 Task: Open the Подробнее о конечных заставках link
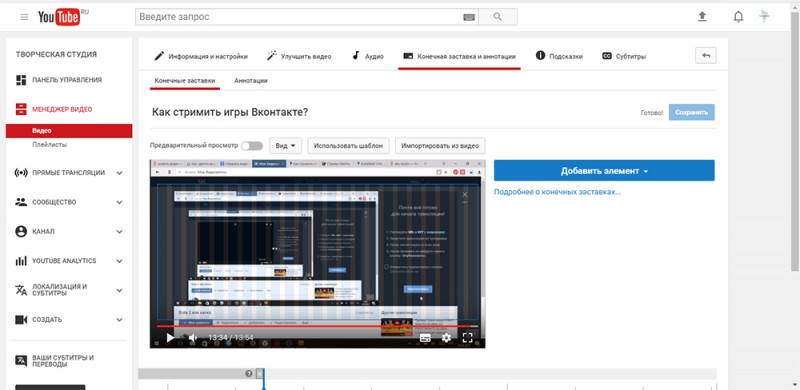(557, 192)
